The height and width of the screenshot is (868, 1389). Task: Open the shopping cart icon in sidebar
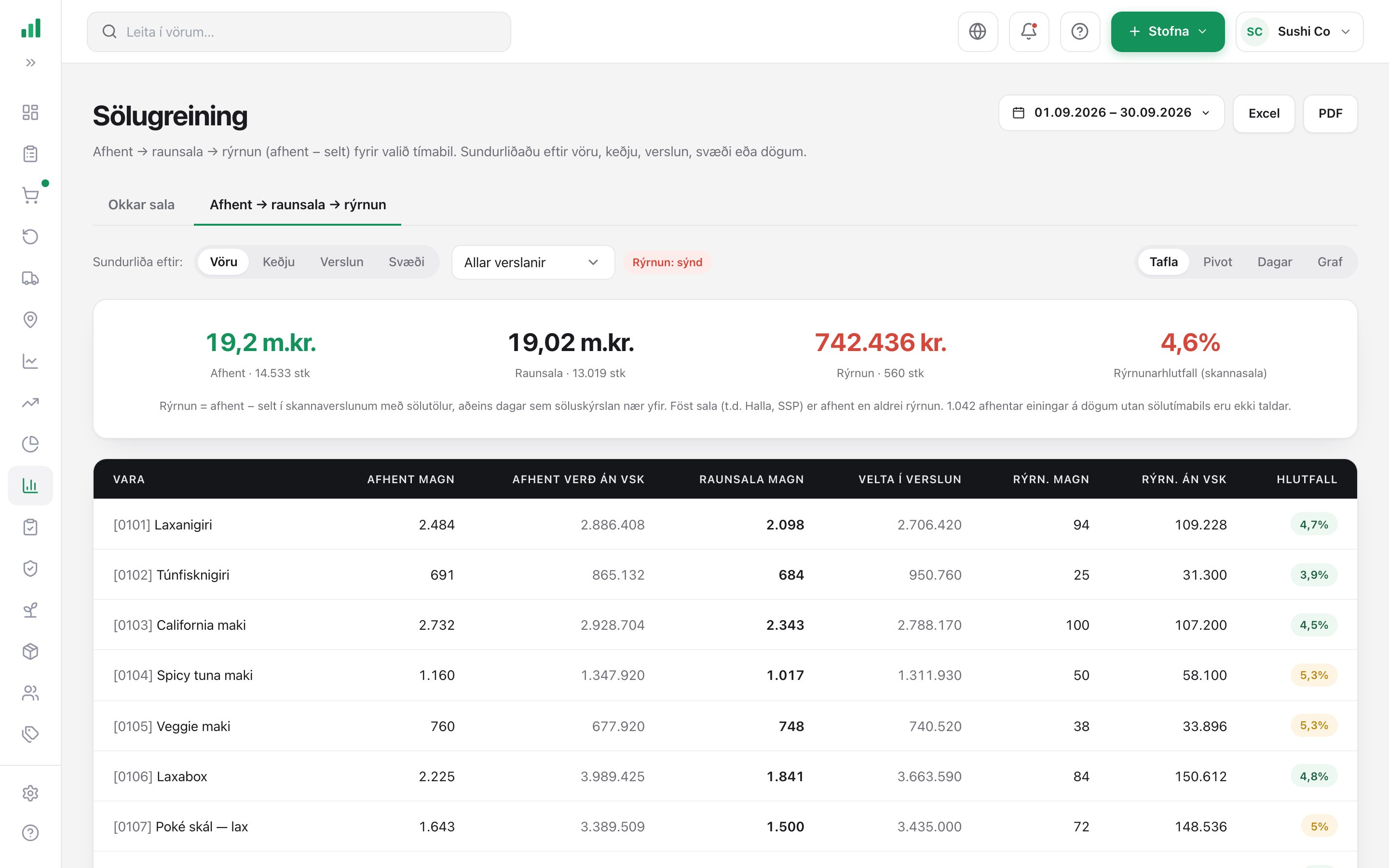point(30,195)
